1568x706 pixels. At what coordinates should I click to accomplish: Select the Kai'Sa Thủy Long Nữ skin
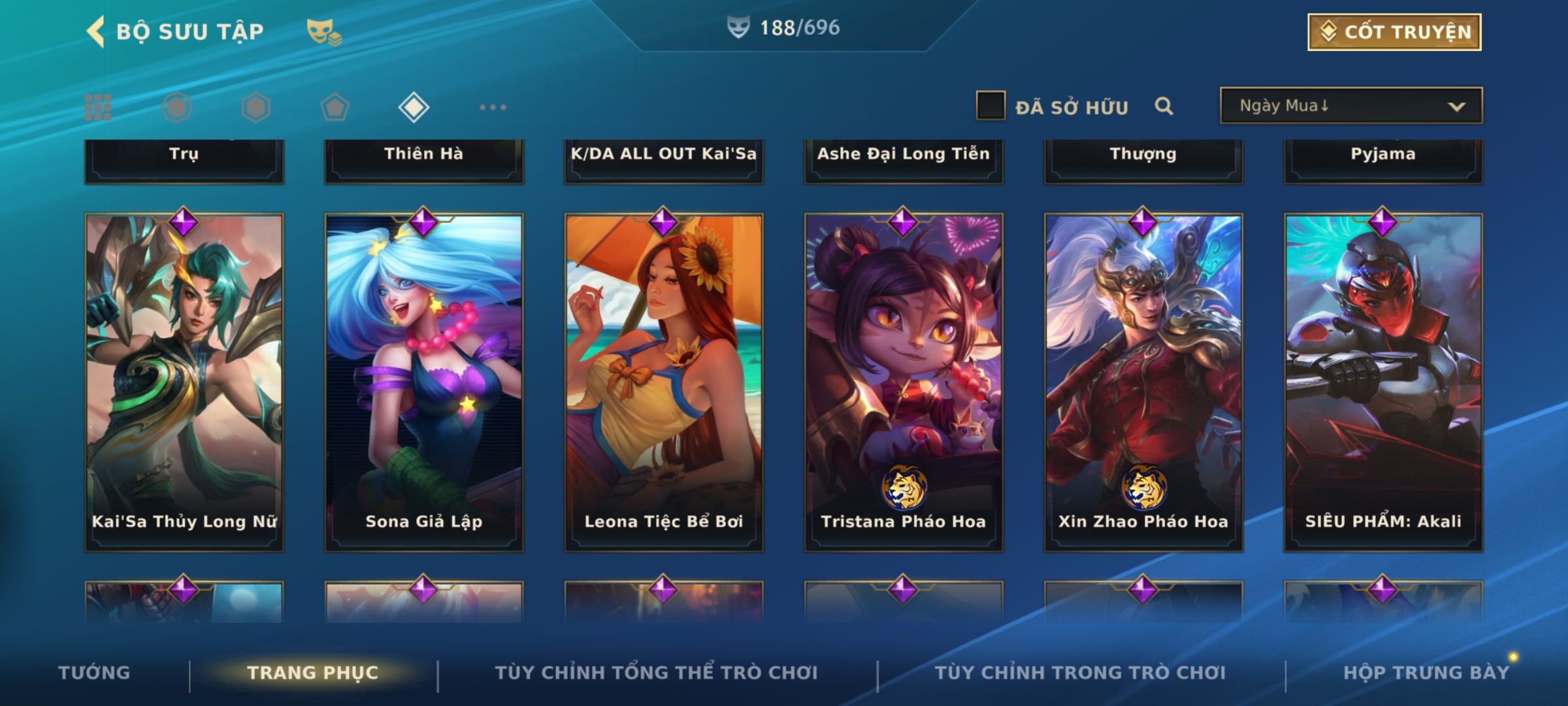pyautogui.click(x=184, y=382)
